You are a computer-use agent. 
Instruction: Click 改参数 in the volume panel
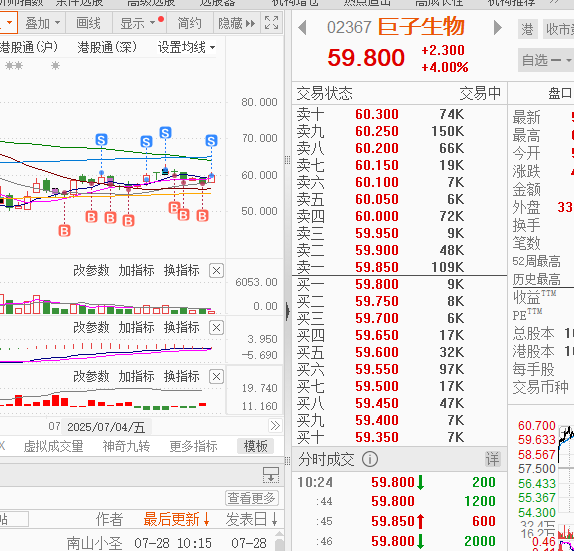pyautogui.click(x=91, y=271)
